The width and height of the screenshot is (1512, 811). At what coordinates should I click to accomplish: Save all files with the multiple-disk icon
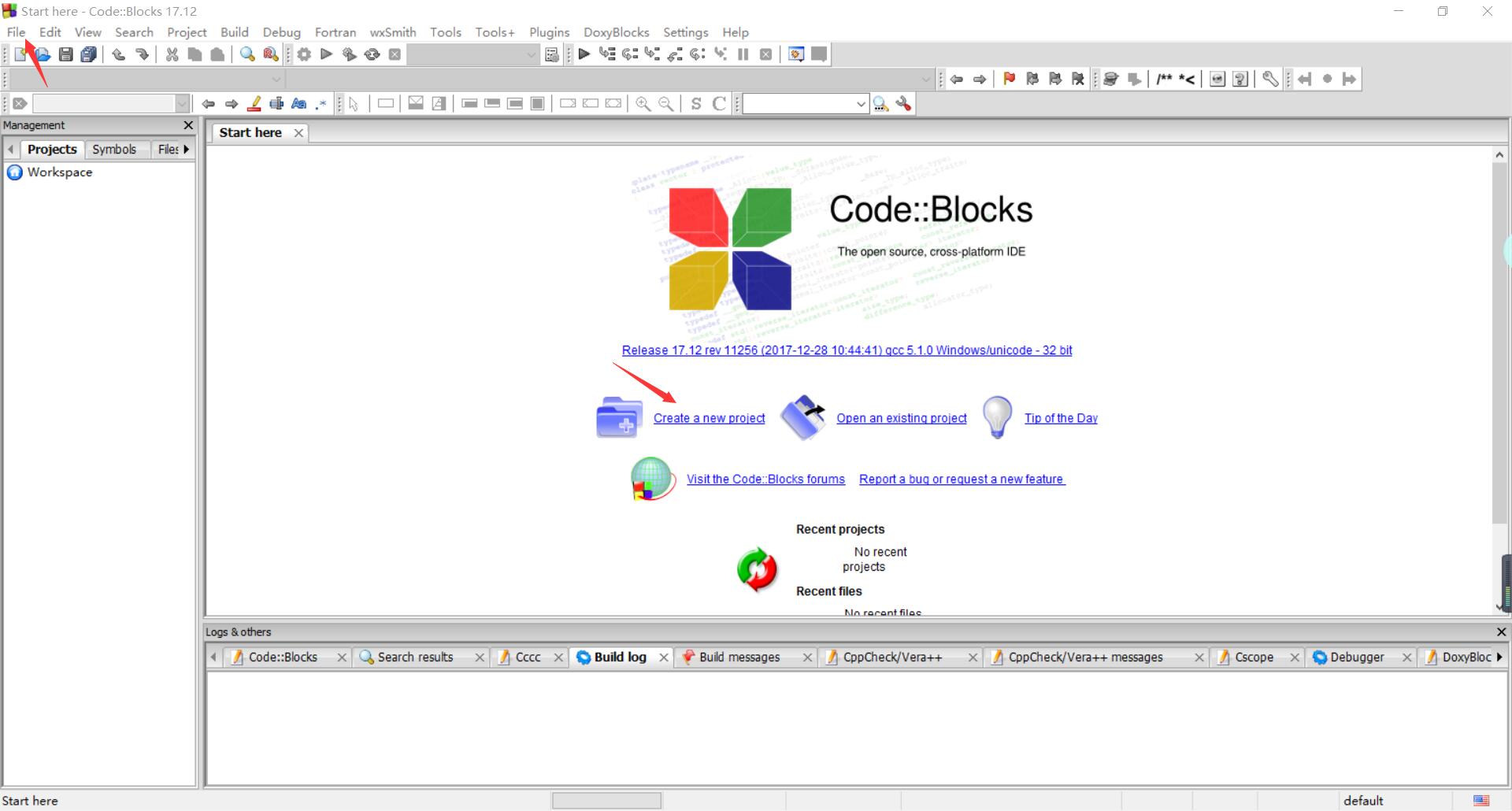(89, 54)
